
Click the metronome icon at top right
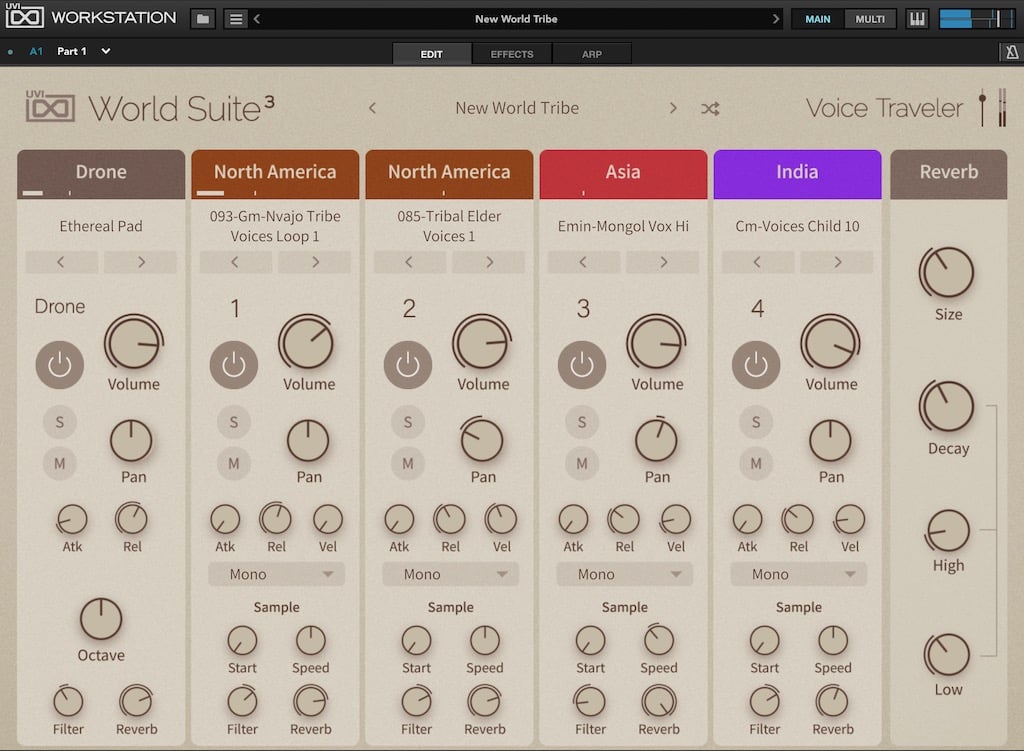point(1012,52)
